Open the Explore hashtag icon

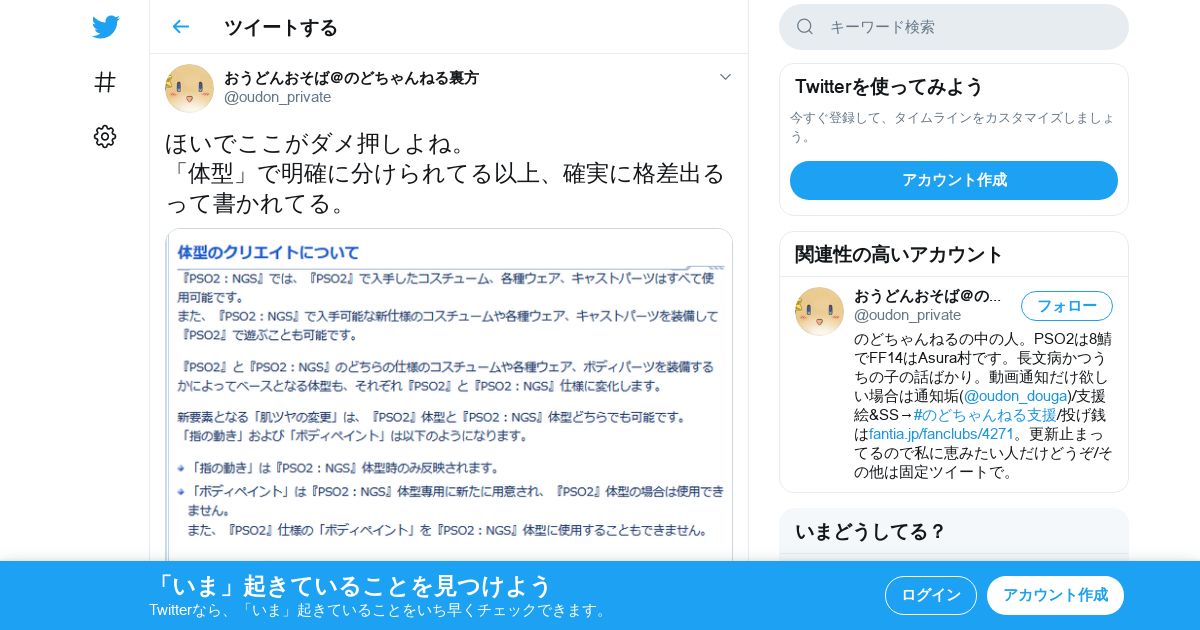pyautogui.click(x=105, y=82)
